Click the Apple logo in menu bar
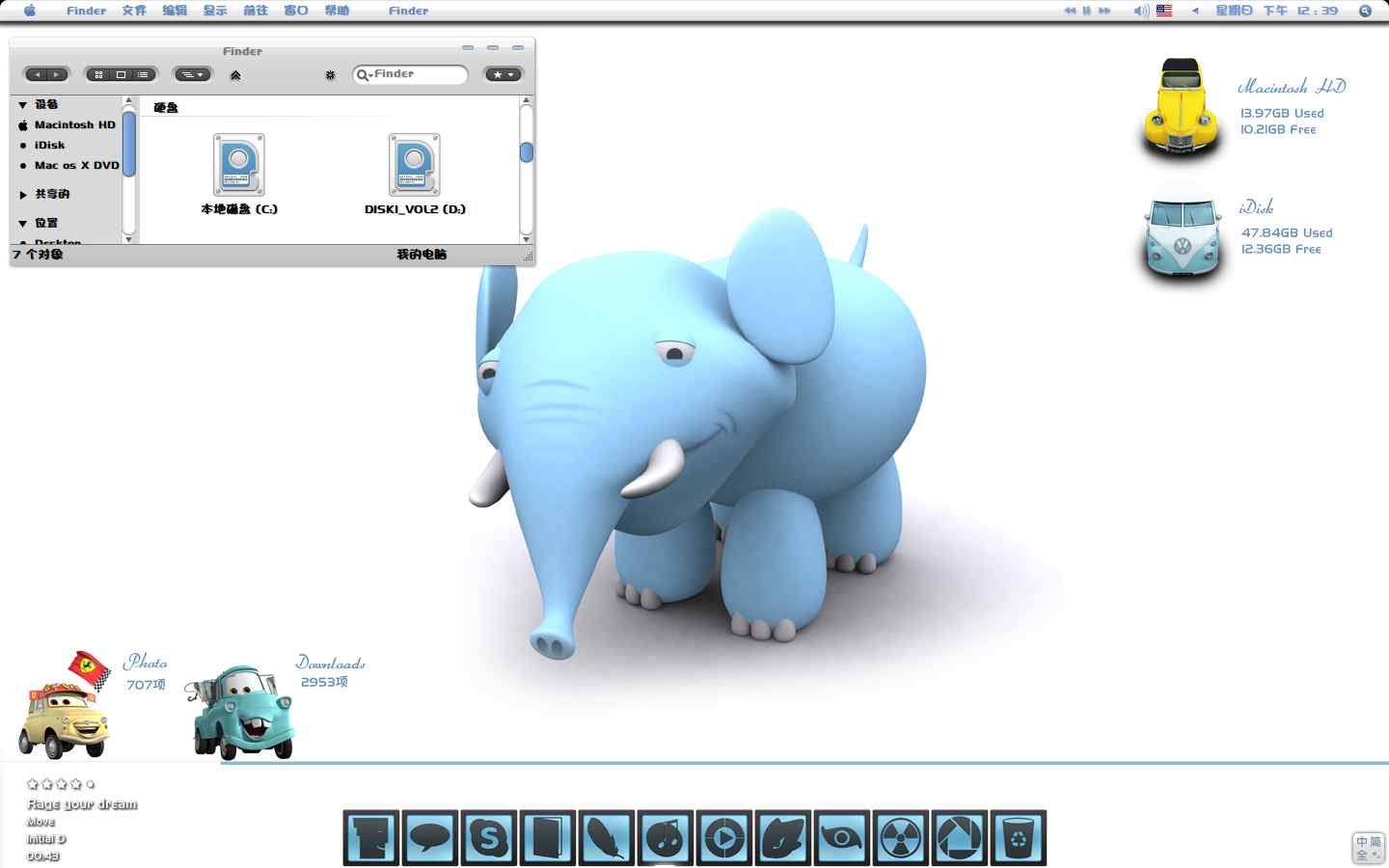 pyautogui.click(x=29, y=11)
